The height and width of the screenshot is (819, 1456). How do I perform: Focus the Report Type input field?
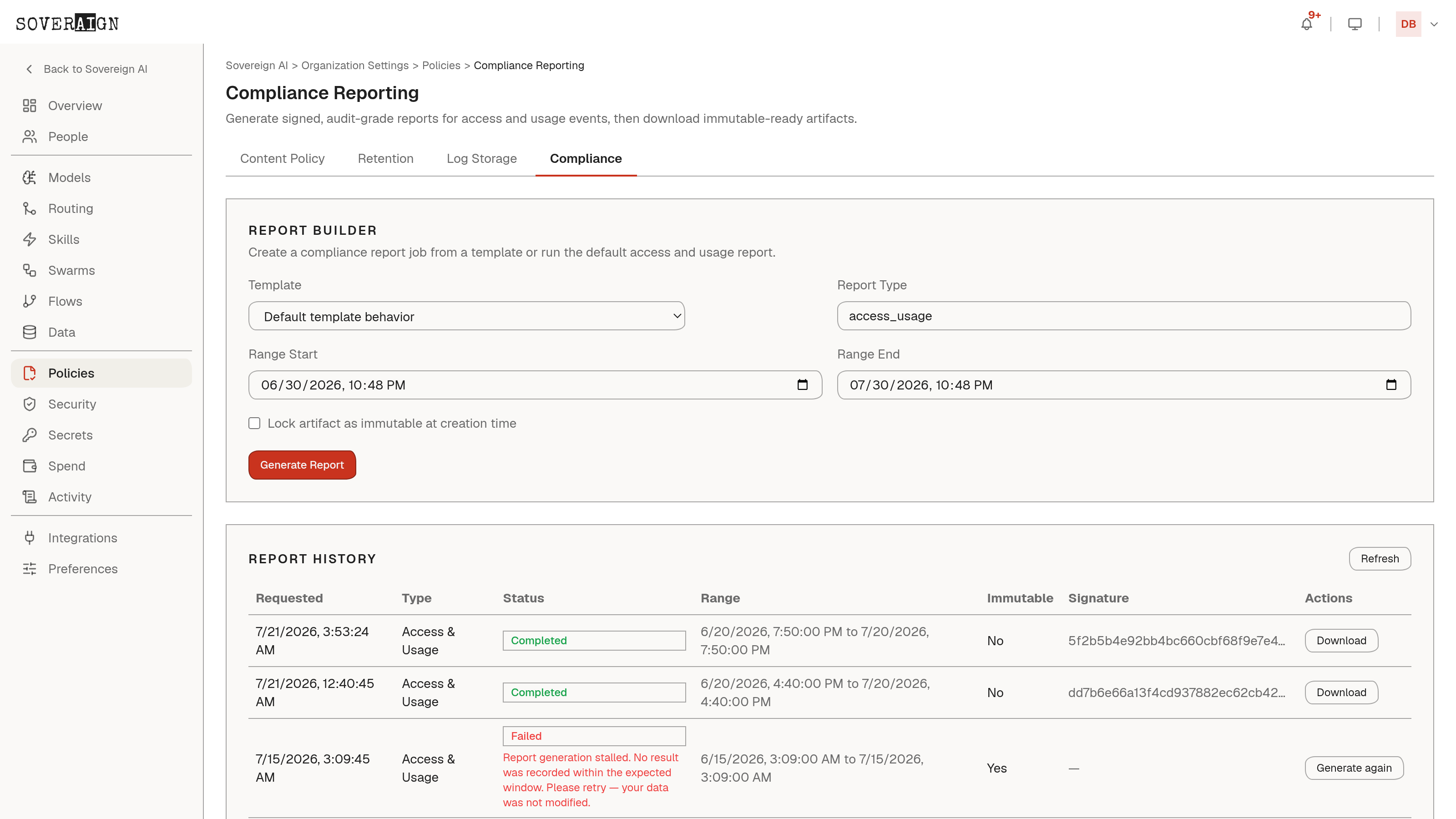click(1124, 316)
